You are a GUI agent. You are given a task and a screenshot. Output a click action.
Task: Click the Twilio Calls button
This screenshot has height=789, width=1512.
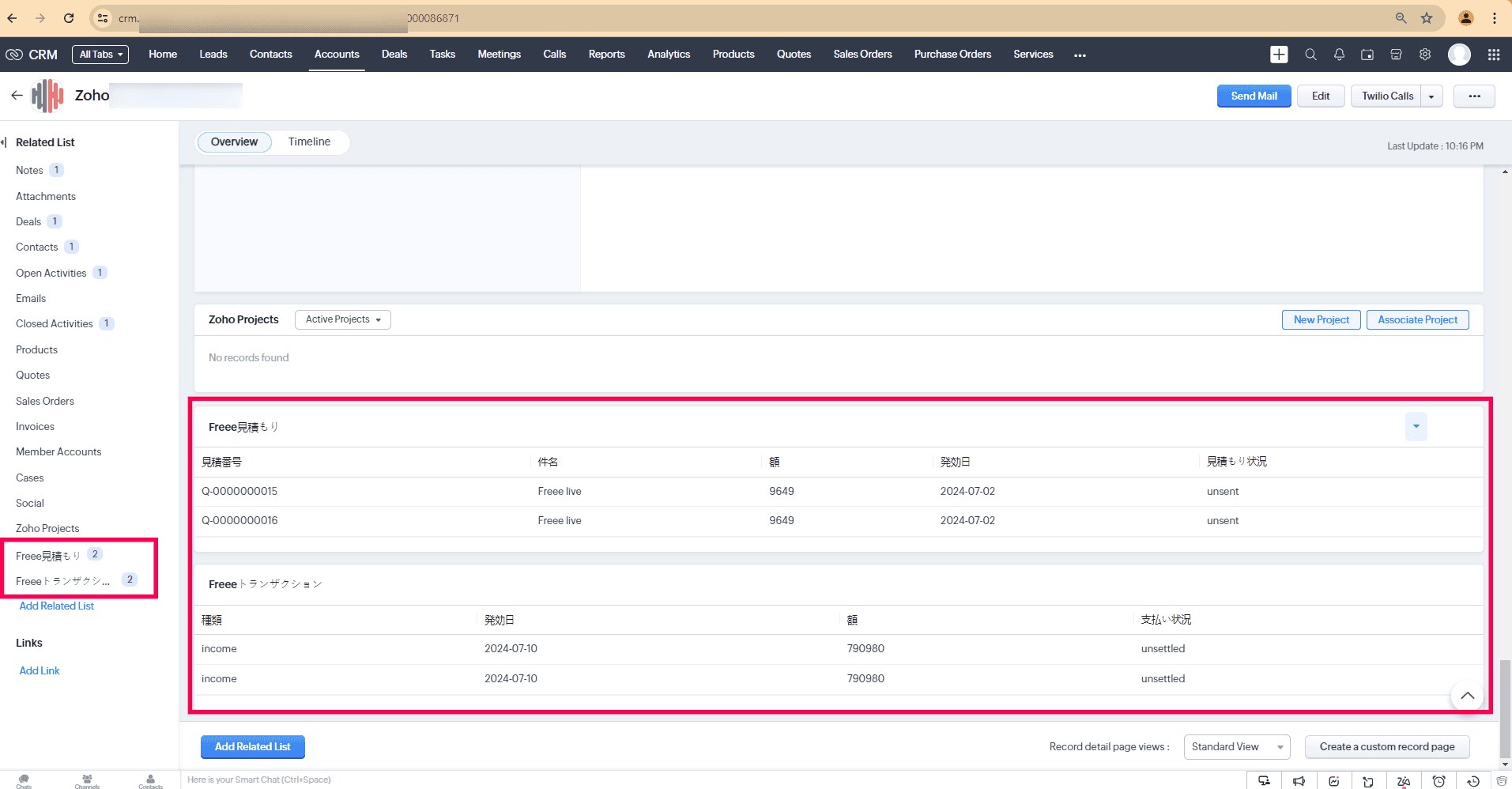[1387, 96]
